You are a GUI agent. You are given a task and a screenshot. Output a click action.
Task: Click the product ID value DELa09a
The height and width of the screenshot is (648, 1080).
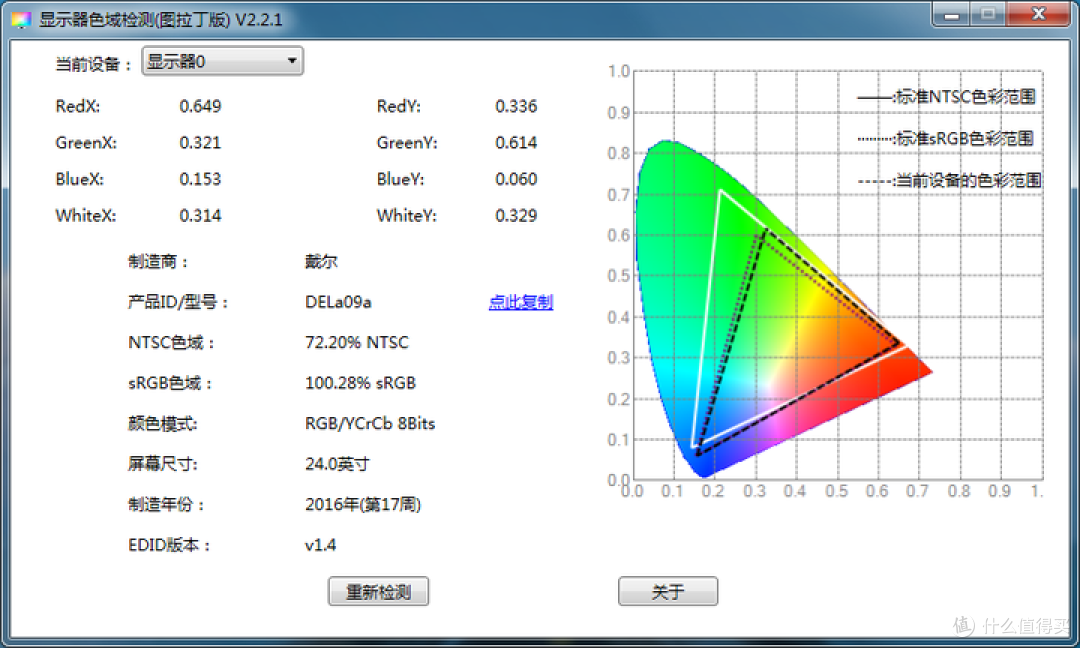click(338, 302)
